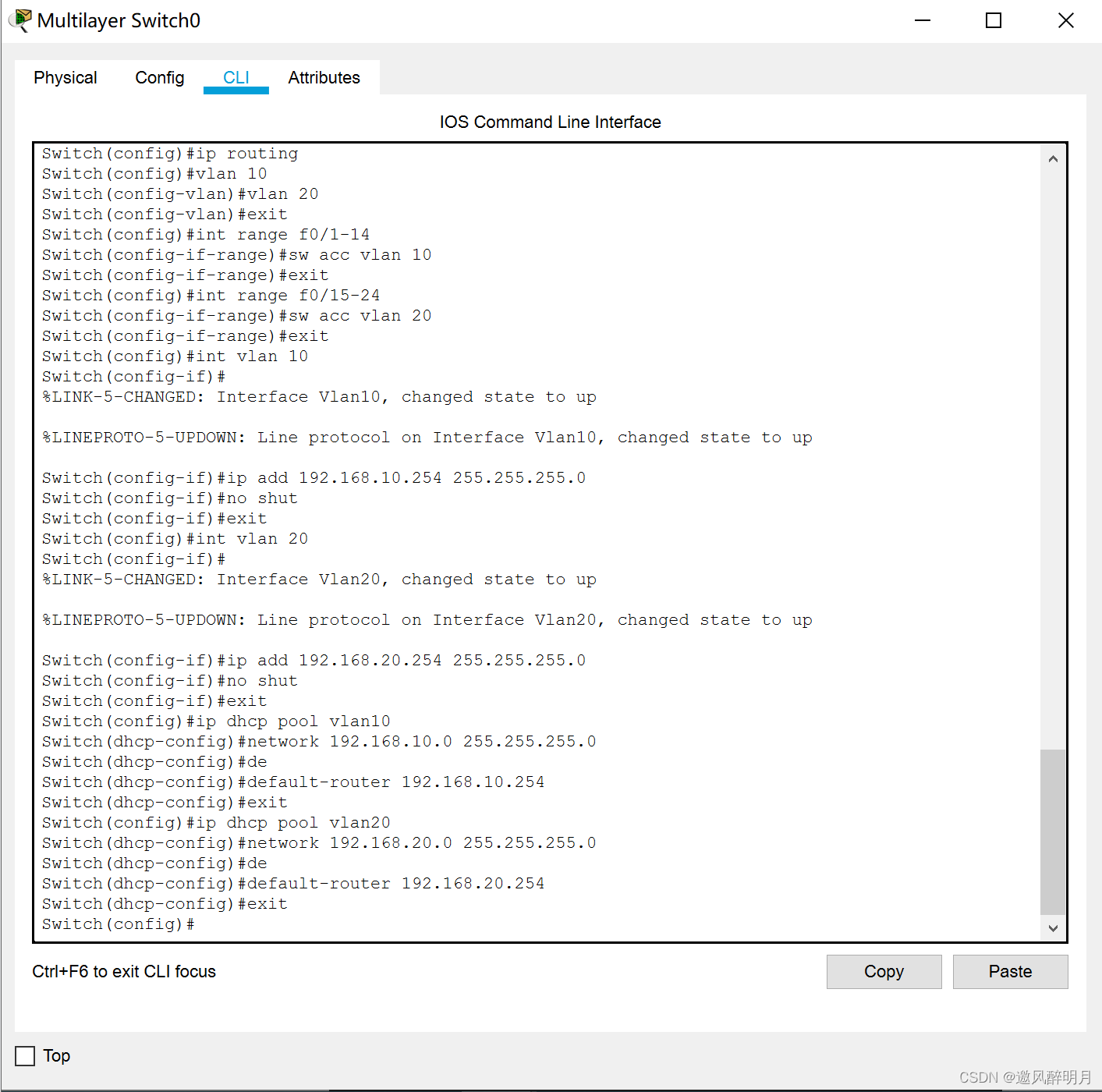
Task: Click the '%LINK-5-CHANGED: Interface Vlan10' message
Action: coord(320,397)
